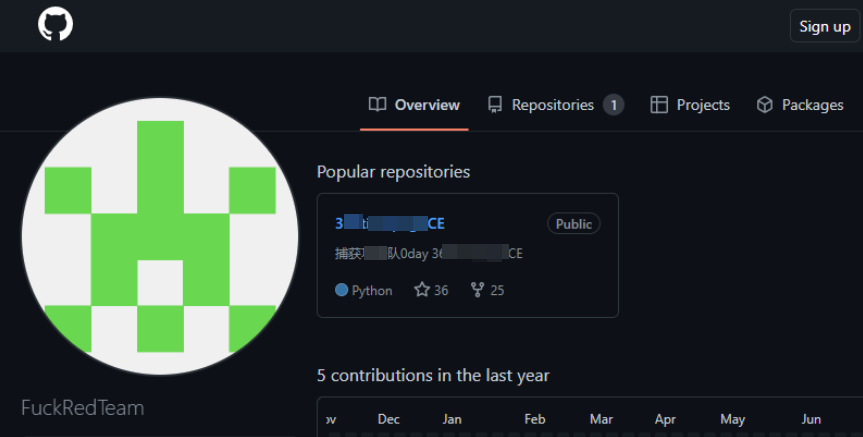
Task: Click the repository icon beside Repositories
Action: coord(495,105)
